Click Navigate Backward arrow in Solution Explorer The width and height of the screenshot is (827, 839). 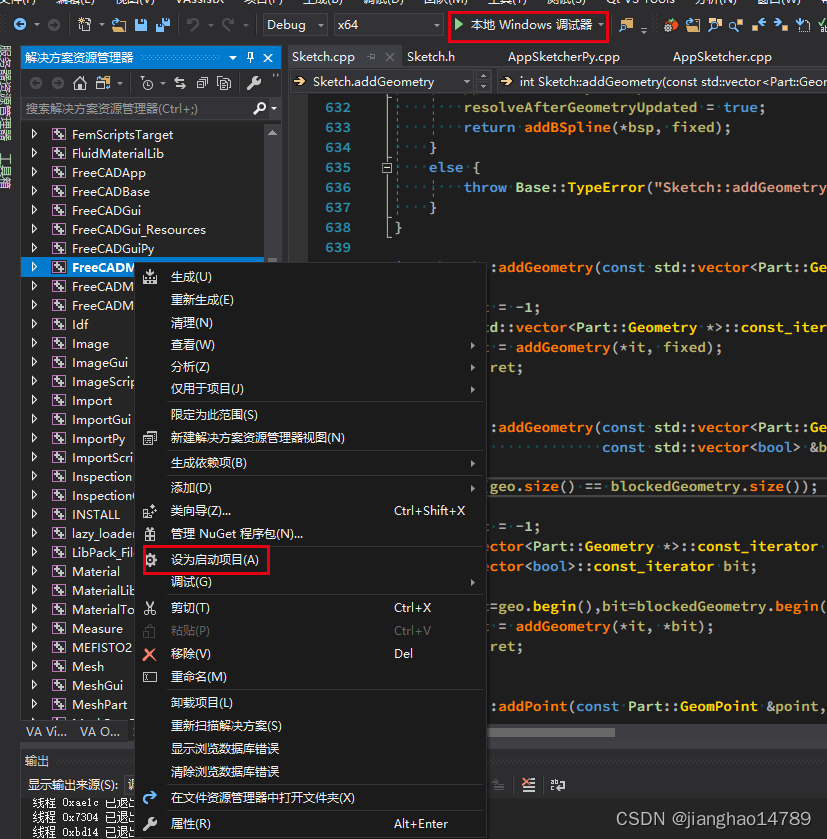(x=35, y=83)
